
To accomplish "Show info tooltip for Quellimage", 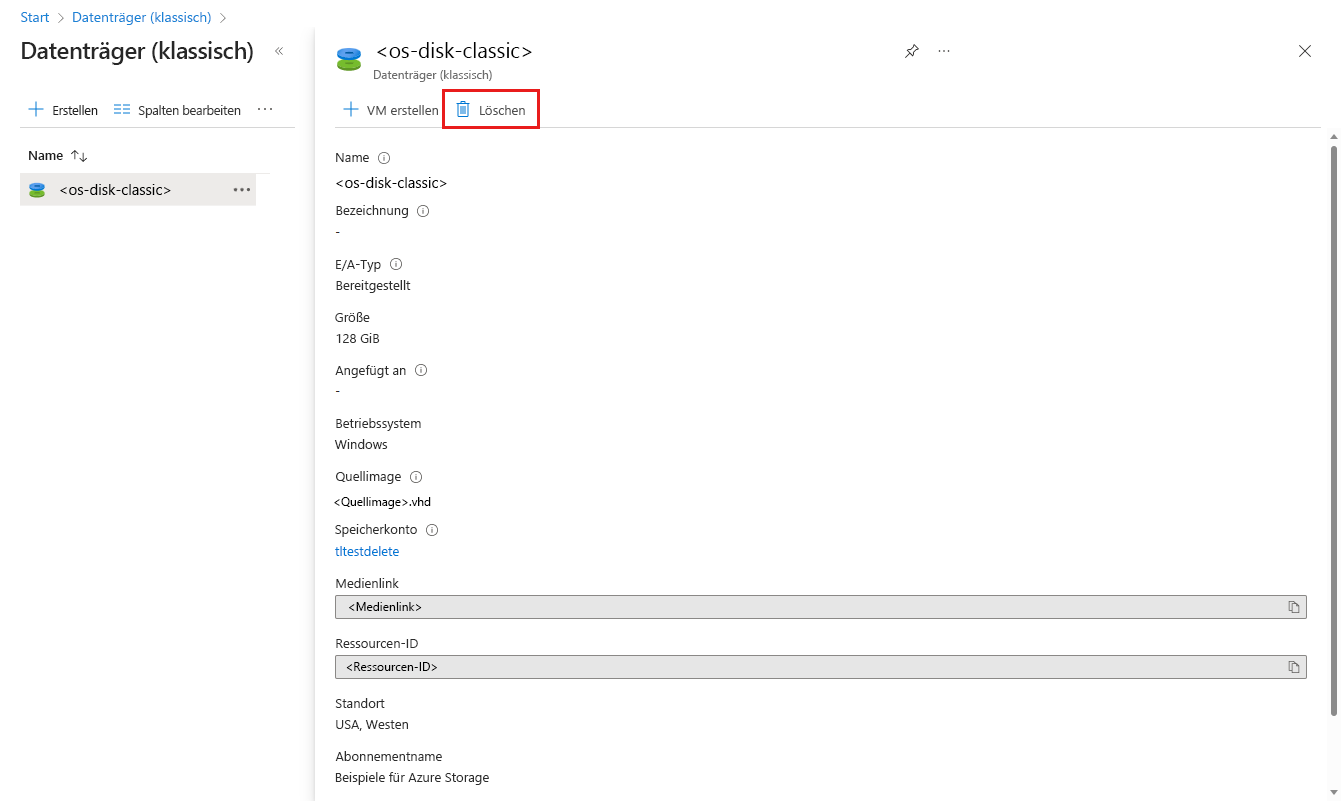I will [x=416, y=477].
